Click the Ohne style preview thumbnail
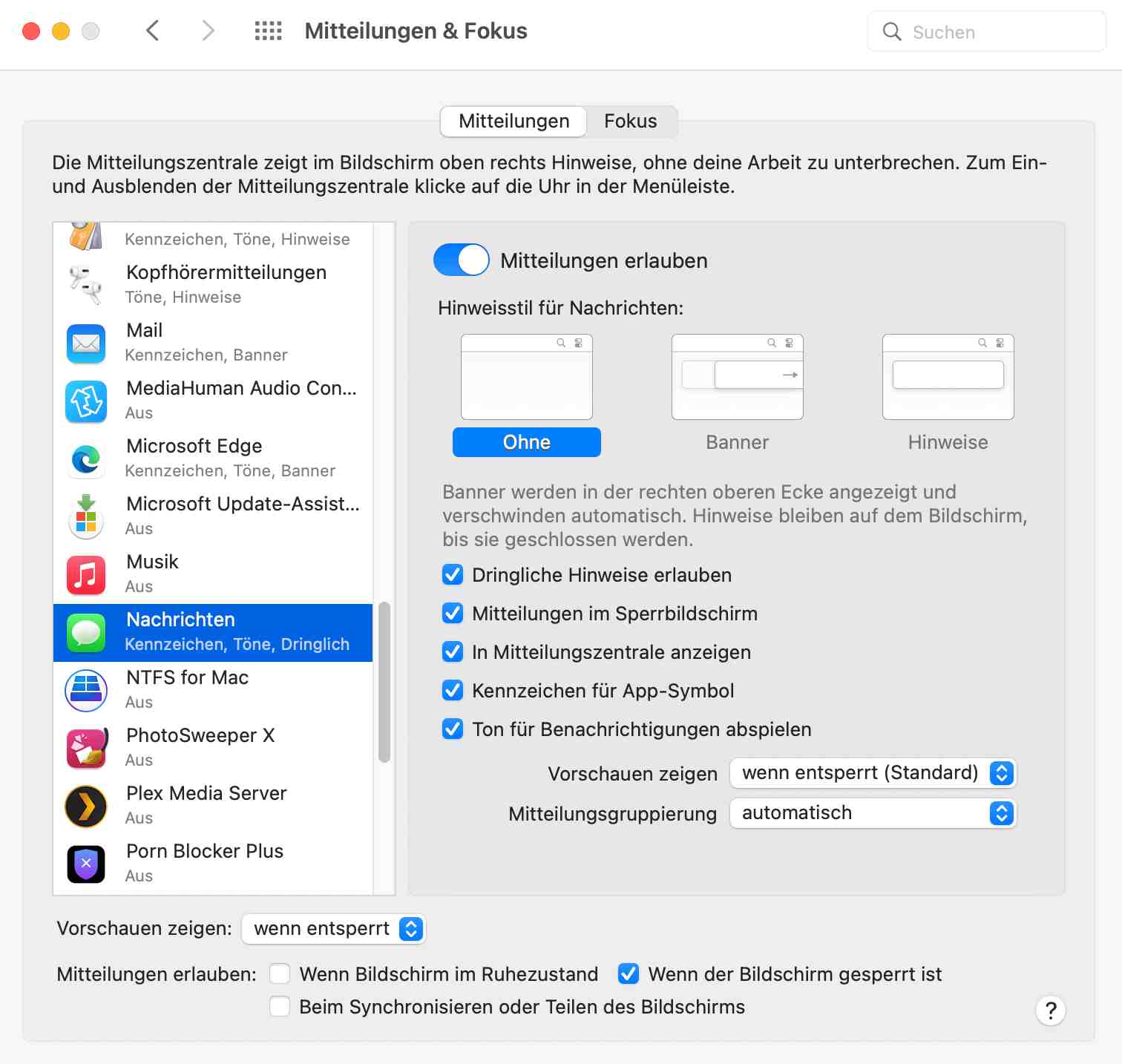The width and height of the screenshot is (1122, 1064). coord(527,377)
